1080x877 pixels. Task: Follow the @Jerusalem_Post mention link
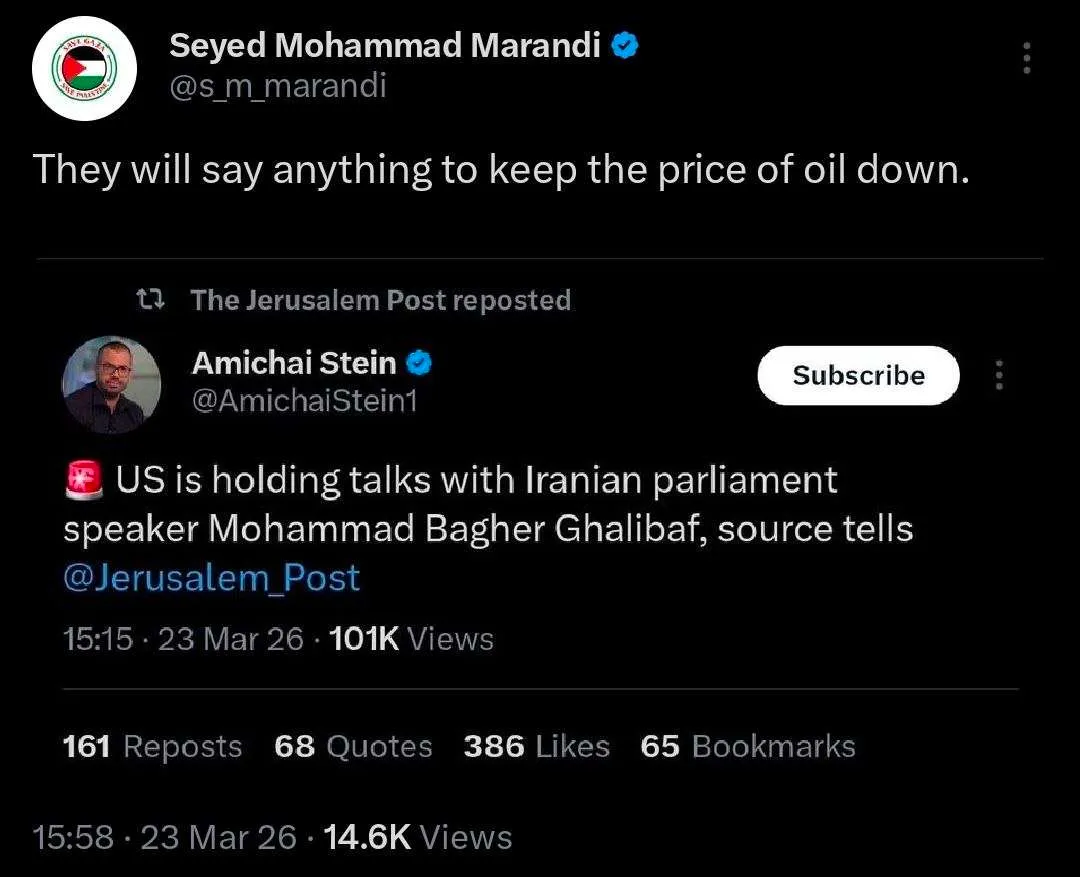click(x=211, y=578)
